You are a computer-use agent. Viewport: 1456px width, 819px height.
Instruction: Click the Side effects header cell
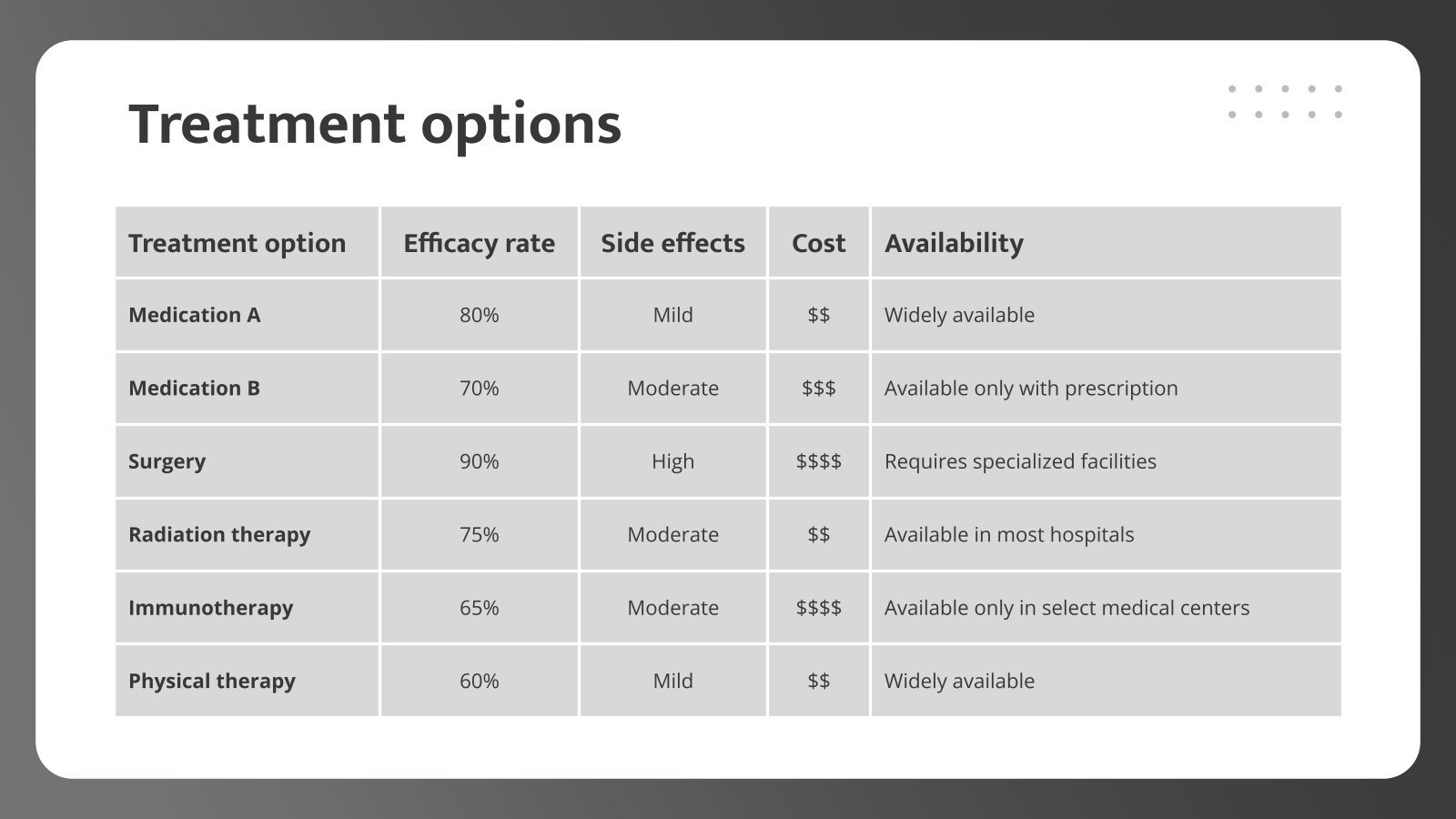coord(672,242)
